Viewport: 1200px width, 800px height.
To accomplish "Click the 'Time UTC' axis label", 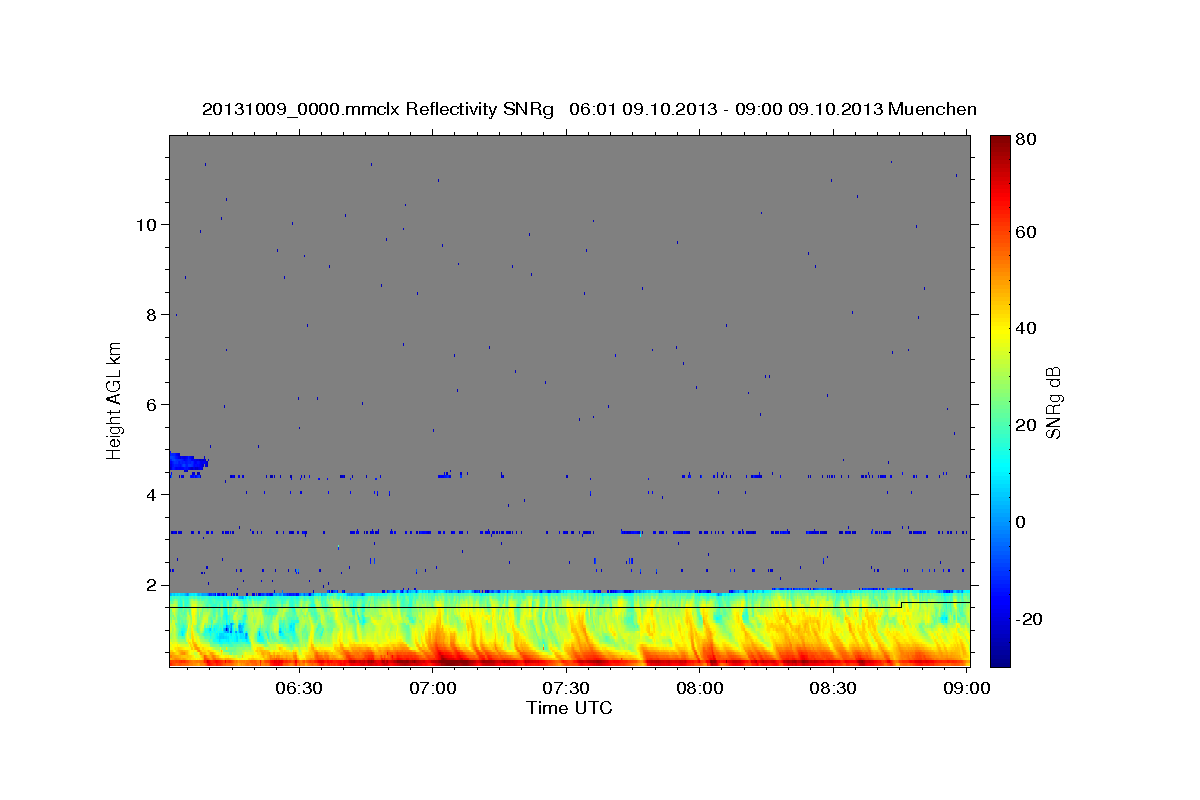I will point(569,708).
